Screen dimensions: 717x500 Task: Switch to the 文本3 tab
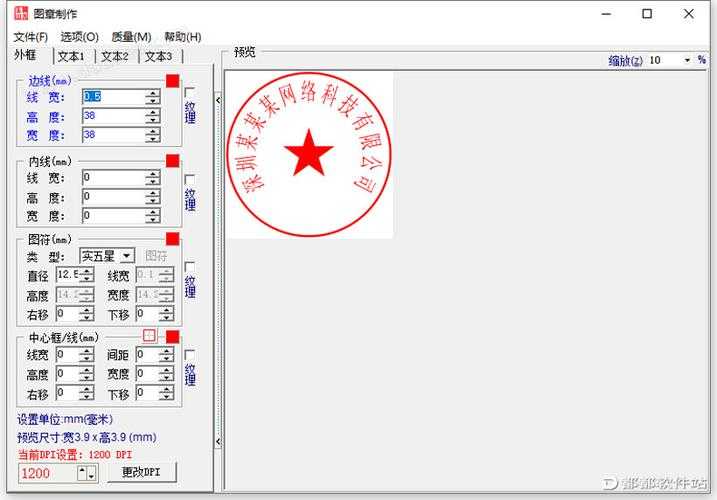coord(158,57)
